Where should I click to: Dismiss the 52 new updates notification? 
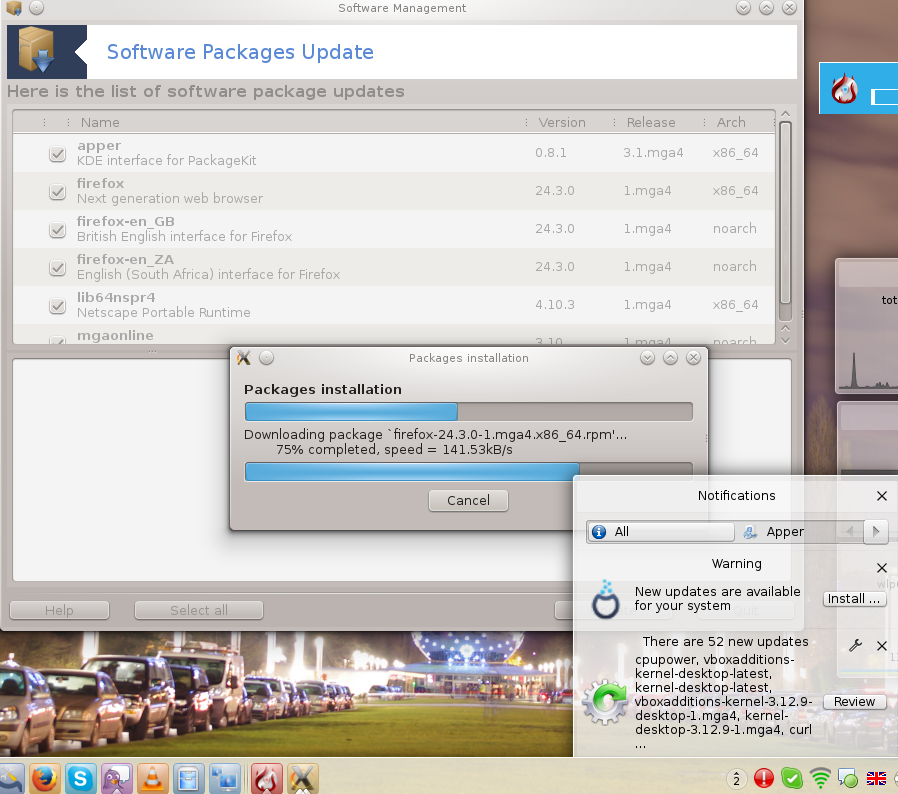[882, 646]
